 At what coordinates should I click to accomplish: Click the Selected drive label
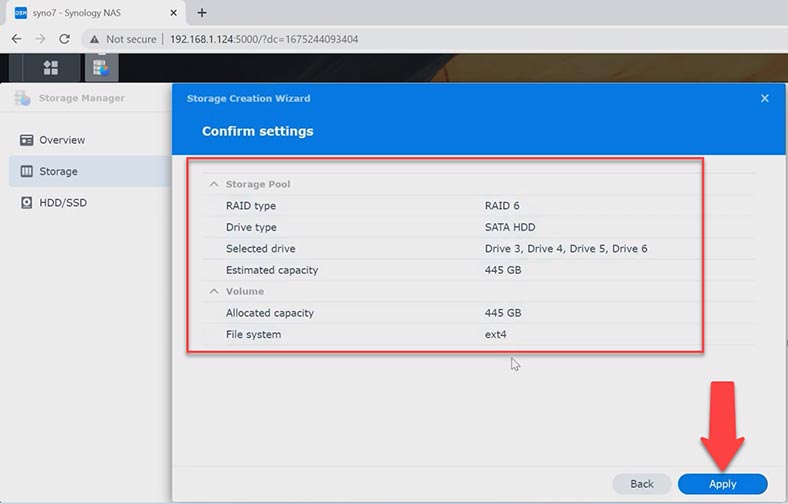click(260, 249)
